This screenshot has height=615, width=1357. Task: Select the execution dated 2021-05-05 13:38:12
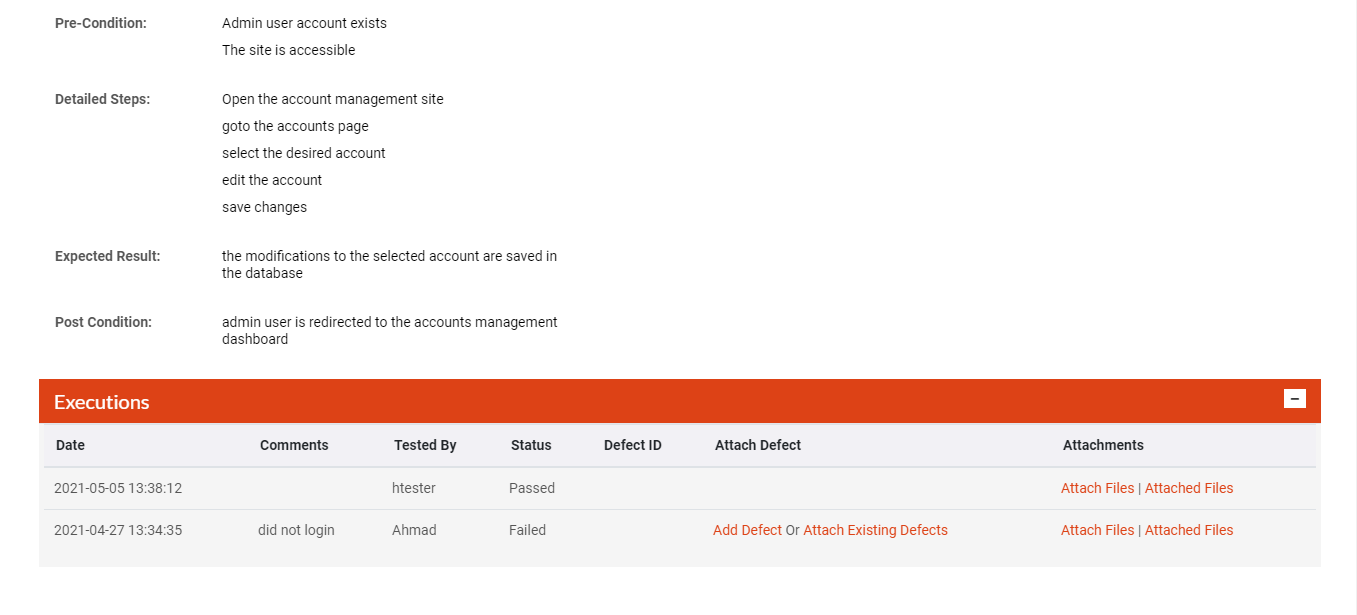120,488
